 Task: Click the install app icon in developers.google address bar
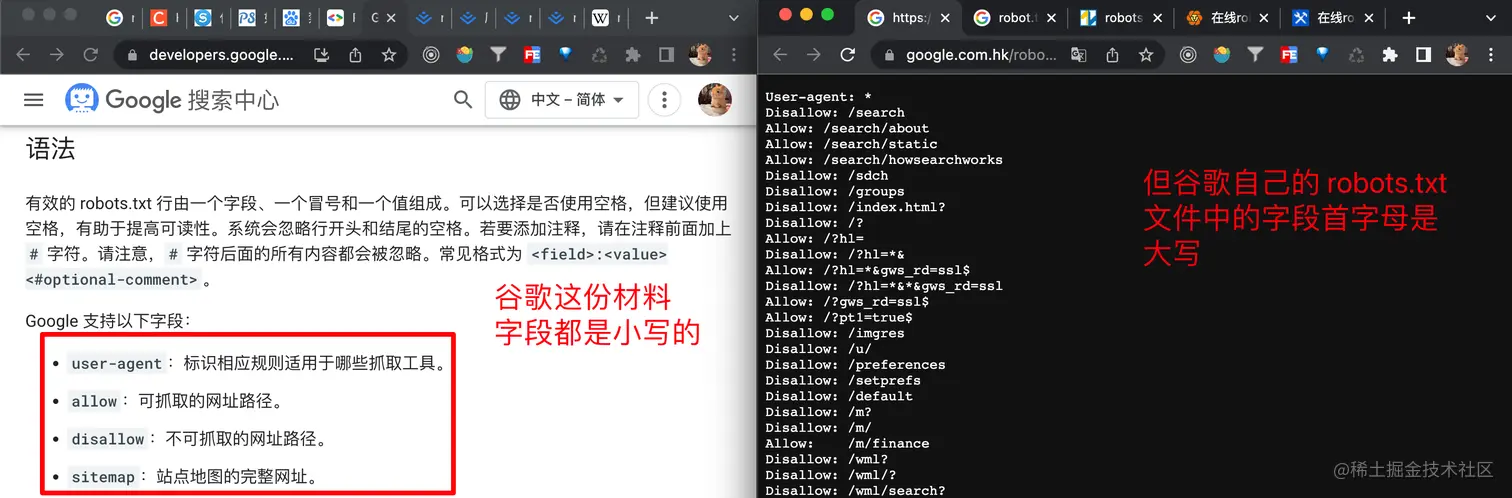(x=321, y=55)
